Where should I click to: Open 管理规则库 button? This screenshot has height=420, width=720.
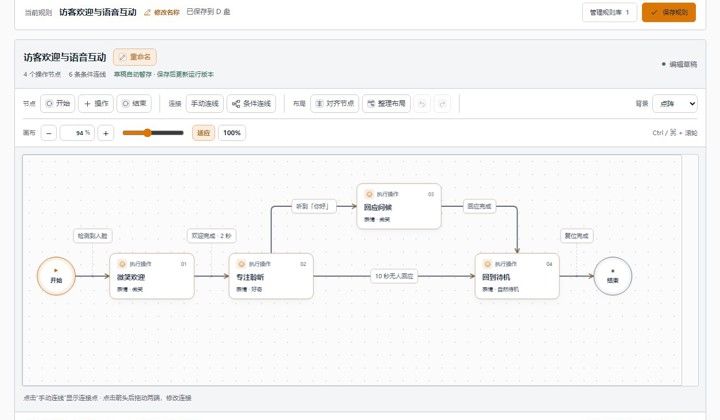(609, 12)
